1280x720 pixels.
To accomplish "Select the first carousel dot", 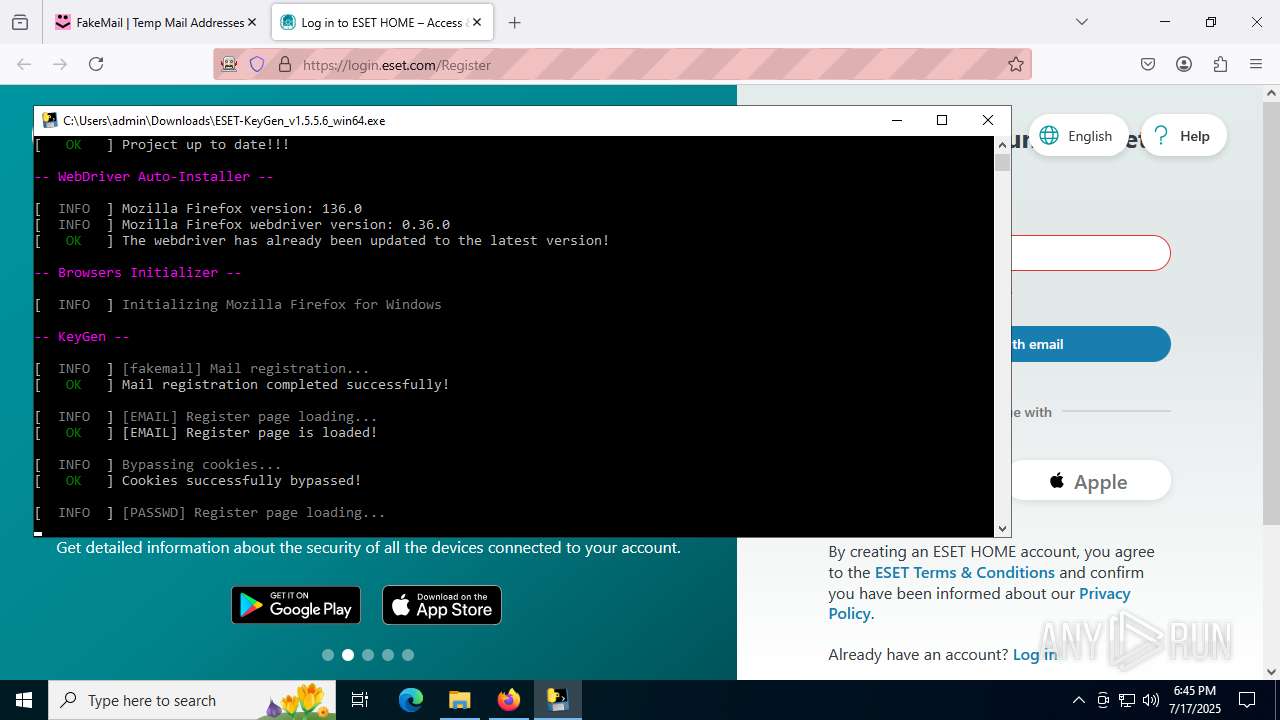I will point(328,655).
